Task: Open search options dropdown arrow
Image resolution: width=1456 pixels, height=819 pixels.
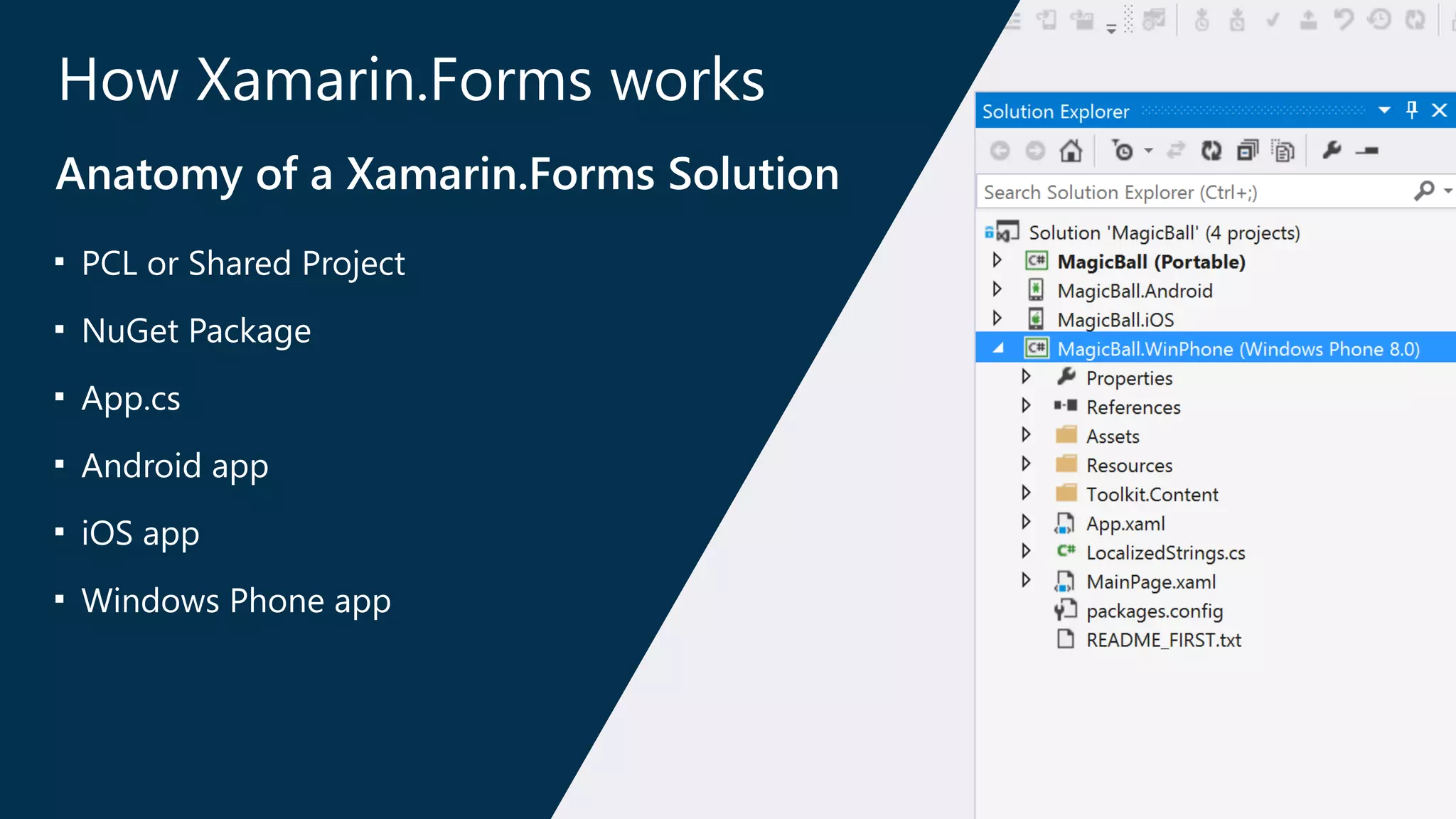Action: (x=1447, y=191)
